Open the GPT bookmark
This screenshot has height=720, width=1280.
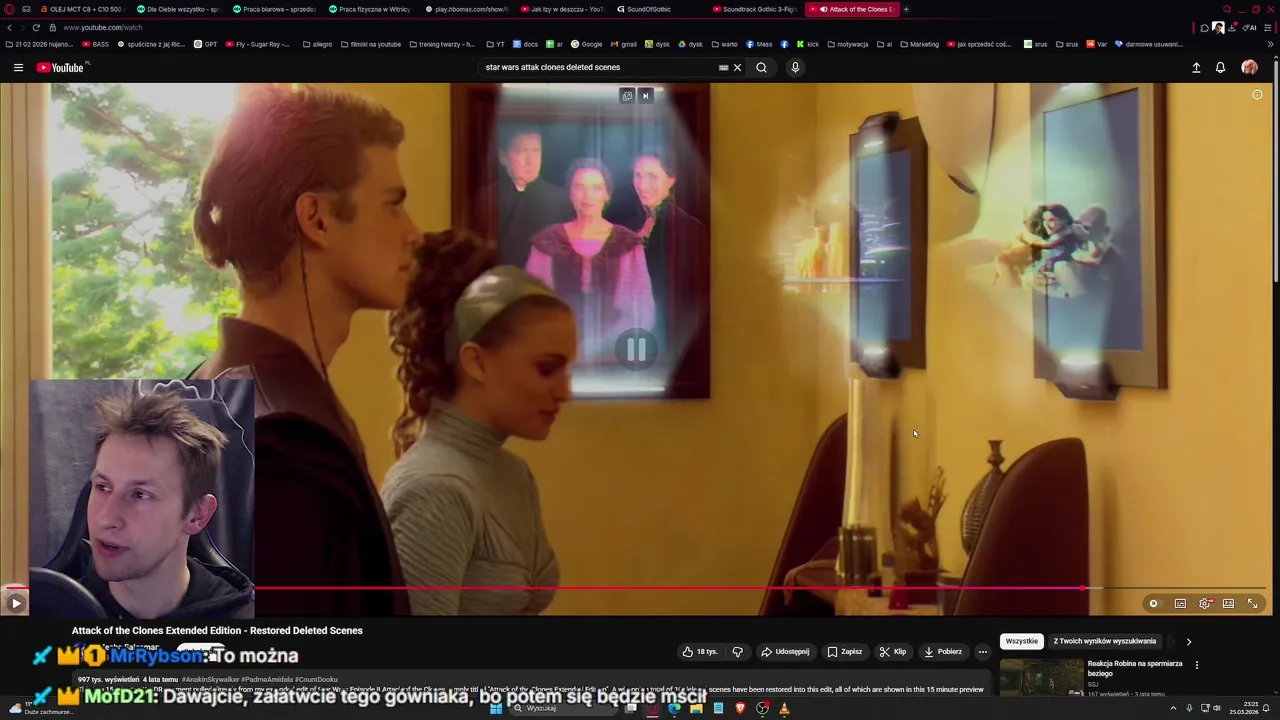(x=205, y=44)
